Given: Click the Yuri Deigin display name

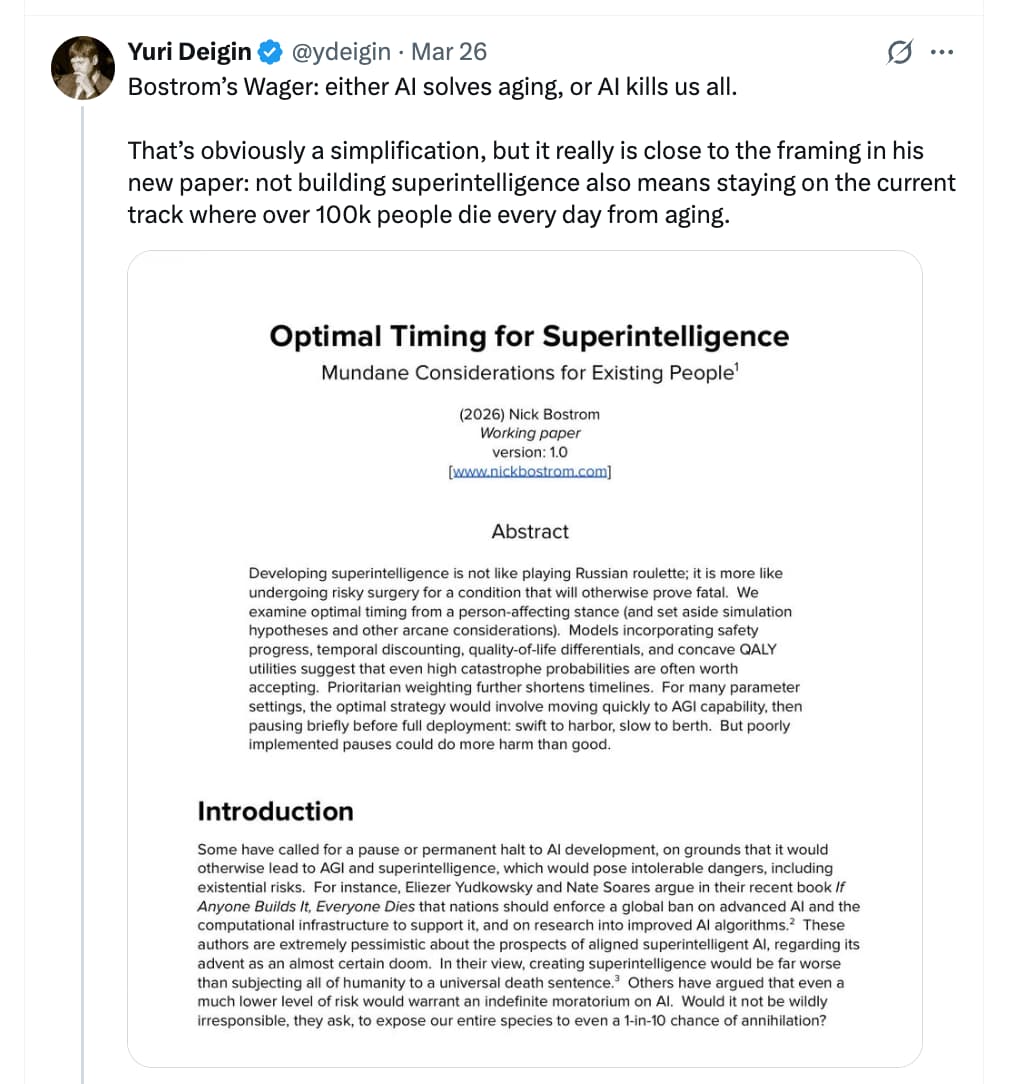Looking at the screenshot, I should pos(190,51).
